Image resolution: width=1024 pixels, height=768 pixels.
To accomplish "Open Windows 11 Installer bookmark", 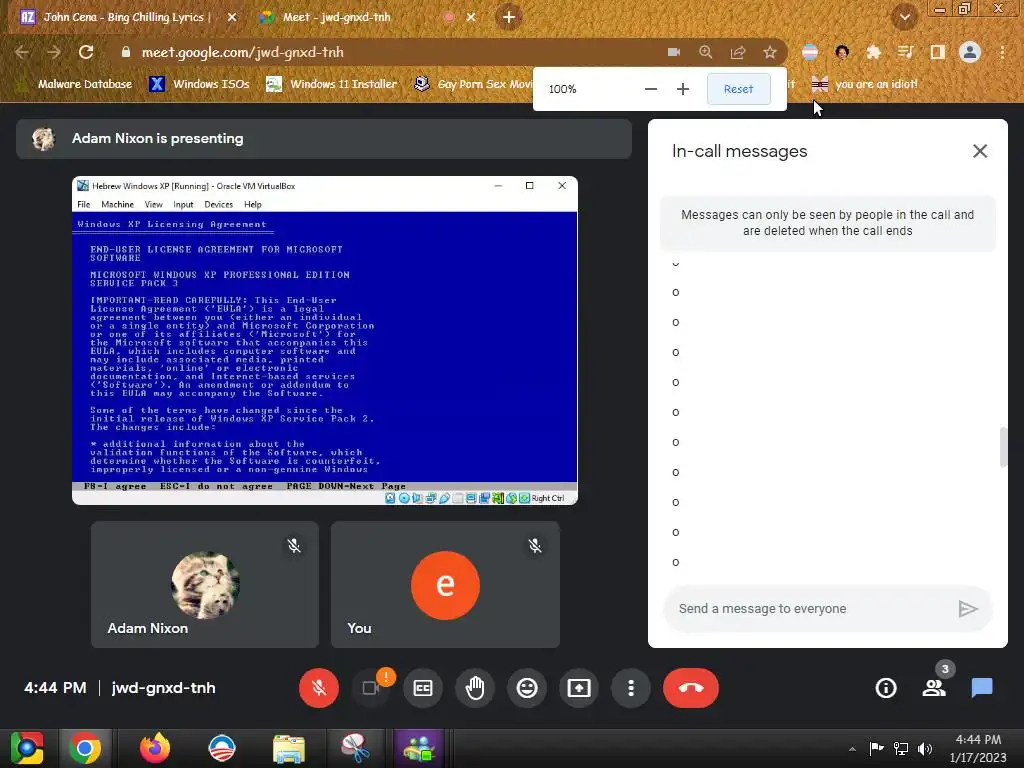I will pyautogui.click(x=332, y=84).
